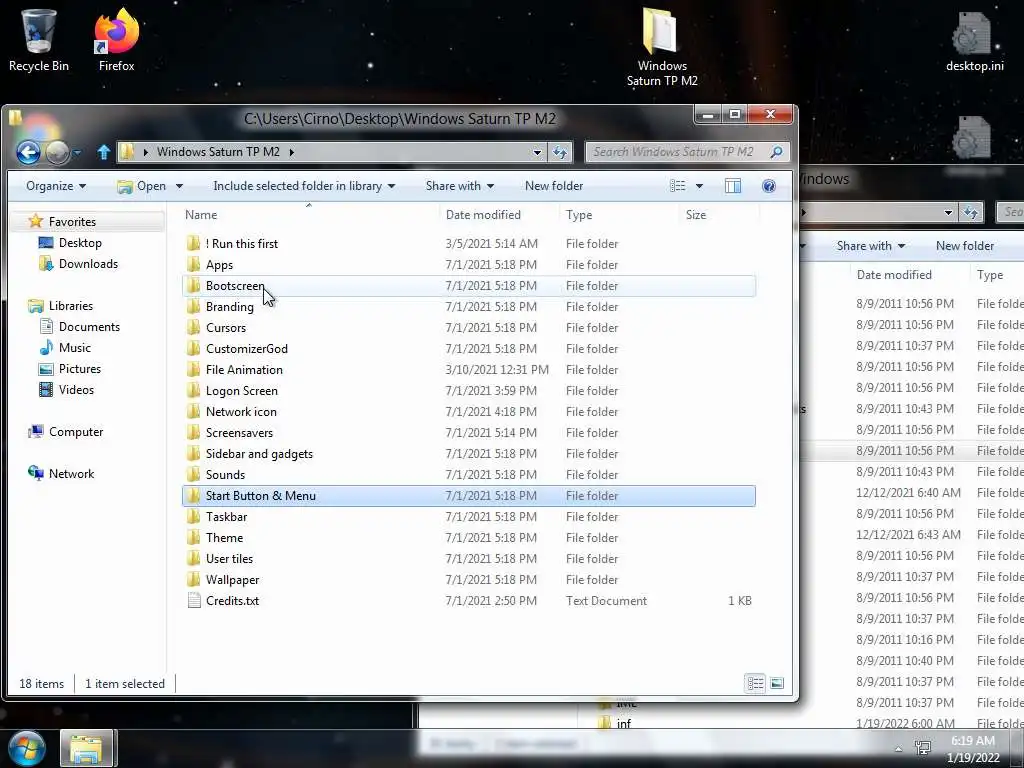Open the Start menu orb
This screenshot has height=768, width=1024.
[x=27, y=748]
